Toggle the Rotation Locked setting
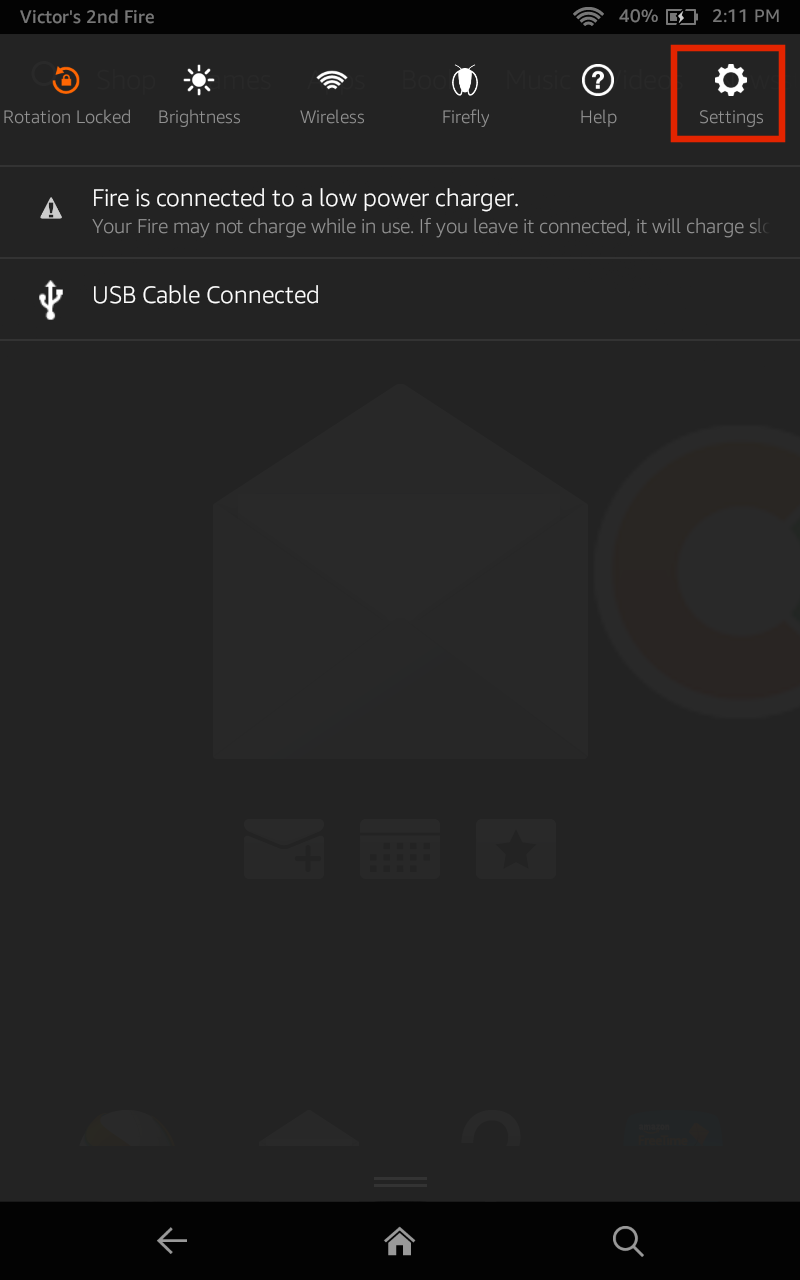This screenshot has width=800, height=1280. (x=66, y=96)
